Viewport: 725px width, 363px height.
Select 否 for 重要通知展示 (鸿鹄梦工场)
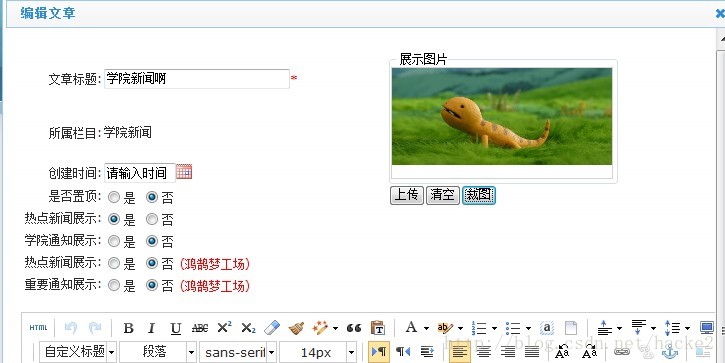click(x=152, y=285)
